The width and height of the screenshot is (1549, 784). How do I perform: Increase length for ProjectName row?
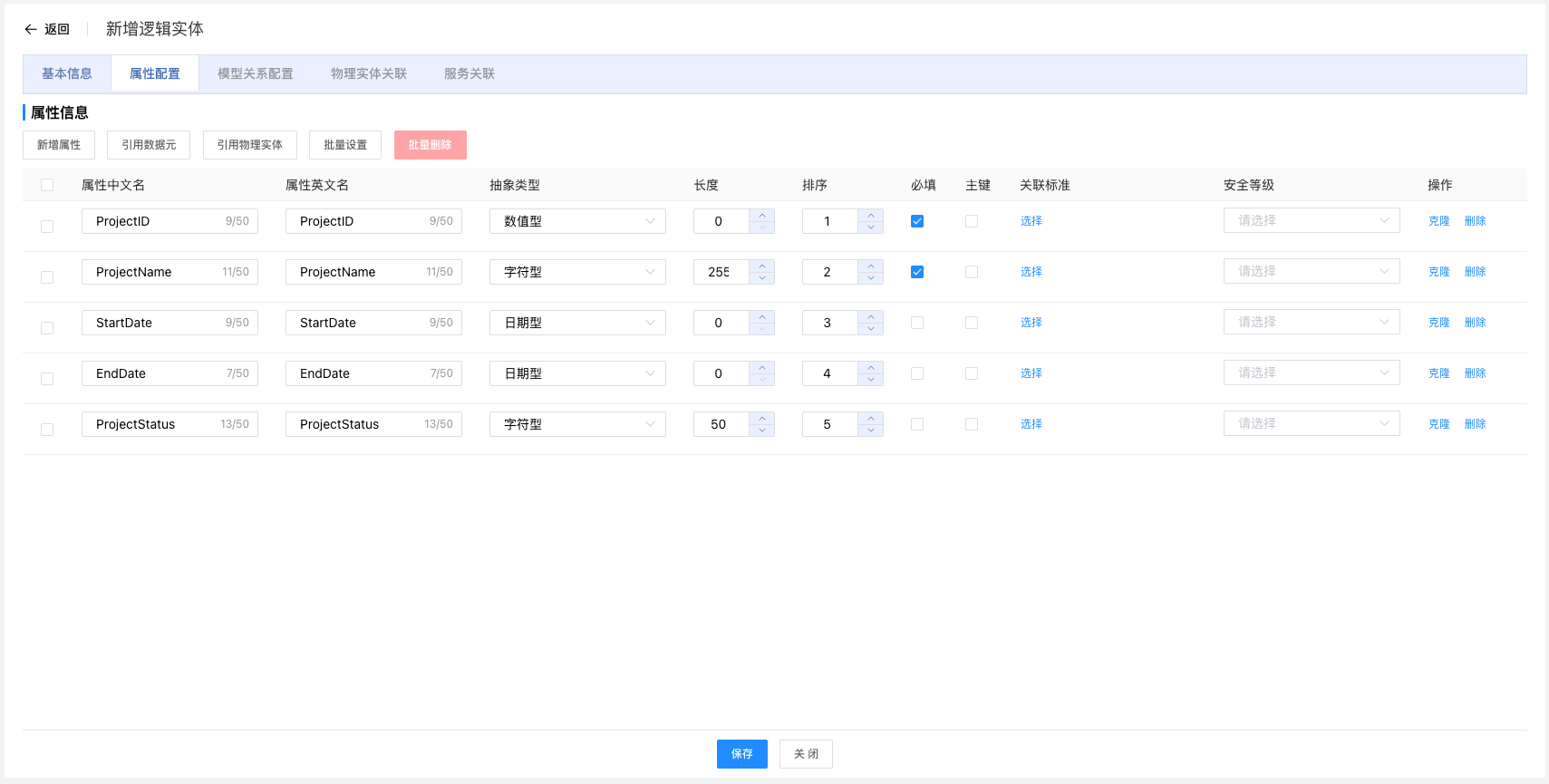point(761,266)
